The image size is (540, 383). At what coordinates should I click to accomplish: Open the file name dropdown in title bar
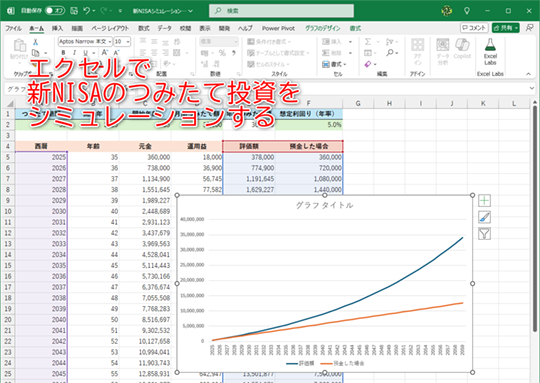pos(190,11)
